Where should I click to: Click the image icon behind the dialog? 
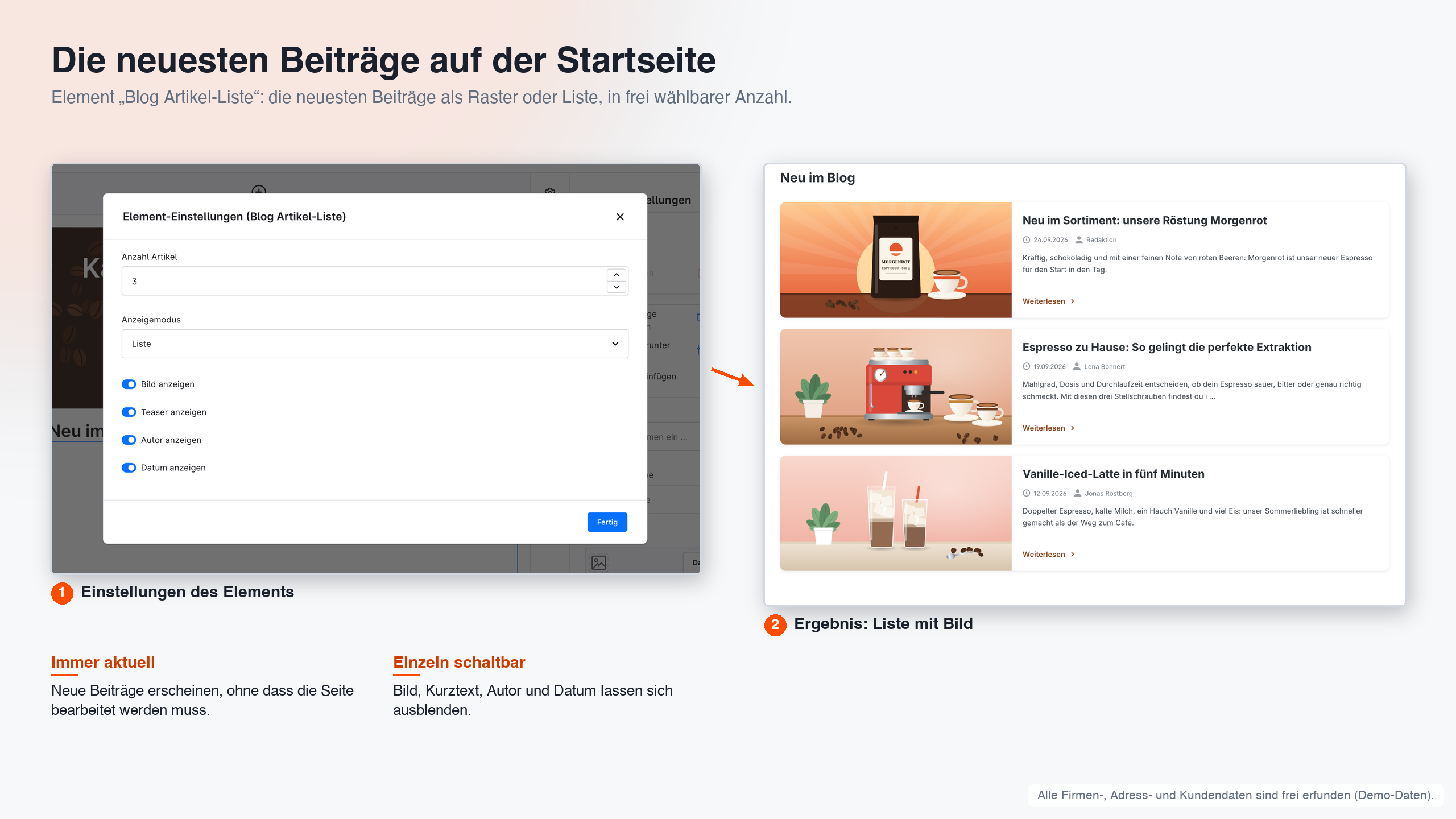(599, 562)
